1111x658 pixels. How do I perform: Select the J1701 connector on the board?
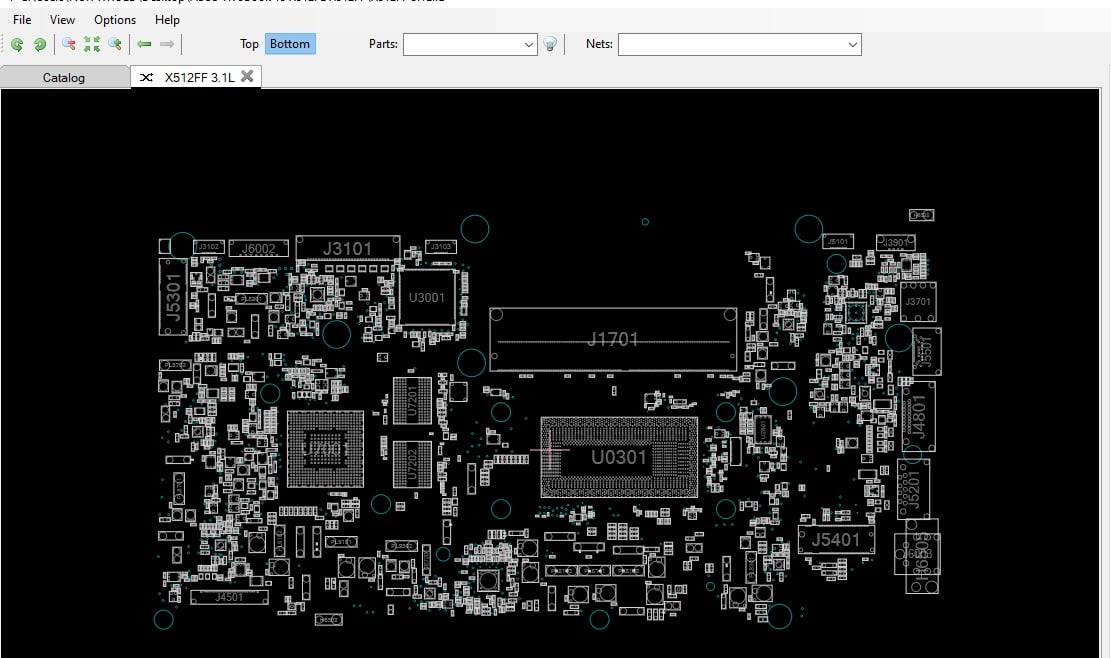pyautogui.click(x=612, y=340)
